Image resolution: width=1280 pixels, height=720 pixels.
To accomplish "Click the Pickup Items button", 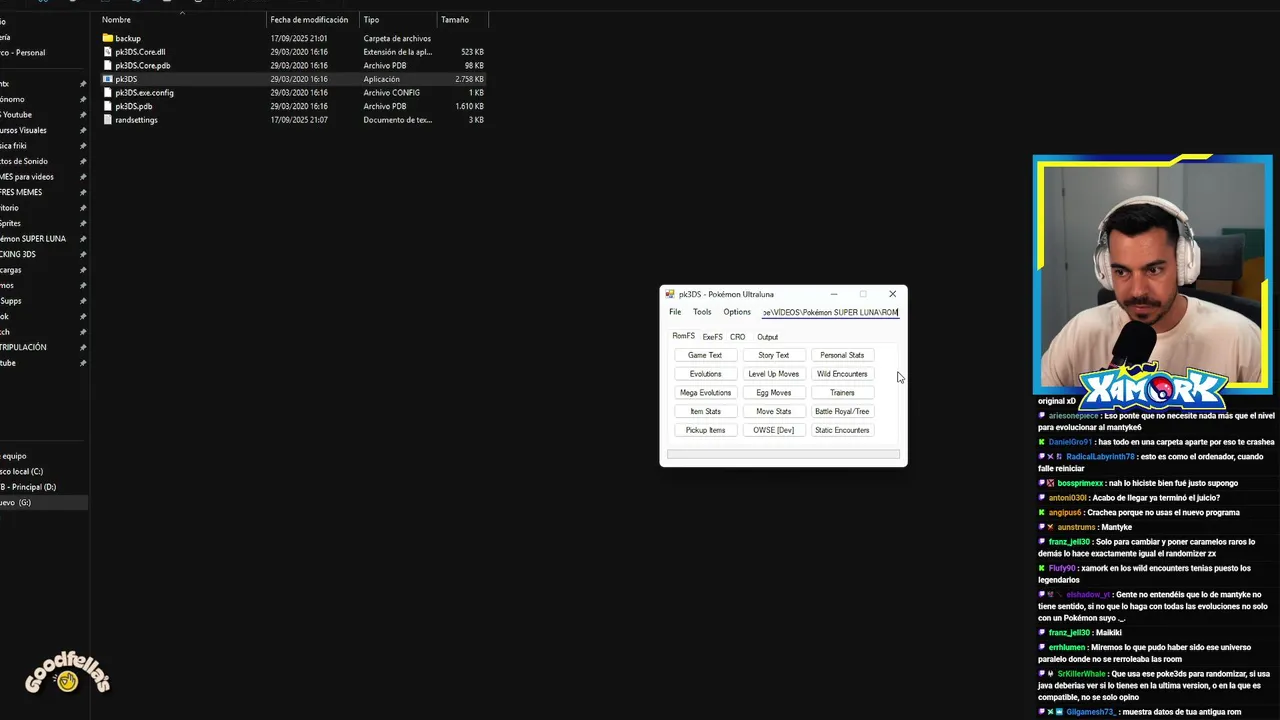I will click(x=705, y=430).
